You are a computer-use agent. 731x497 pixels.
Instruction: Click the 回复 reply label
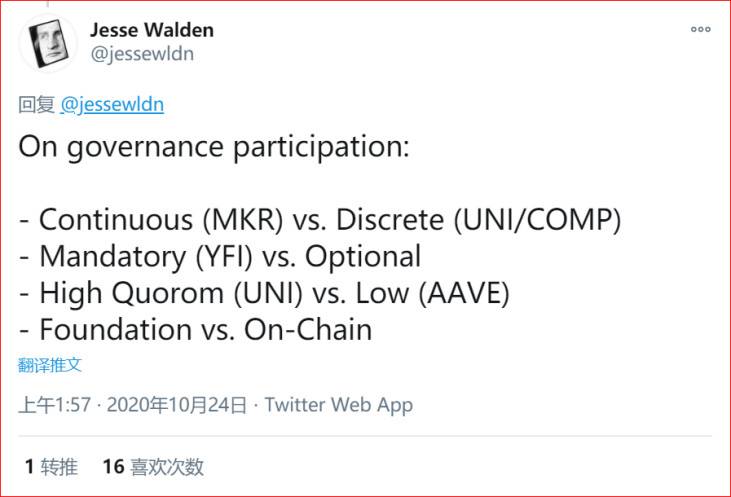point(36,104)
